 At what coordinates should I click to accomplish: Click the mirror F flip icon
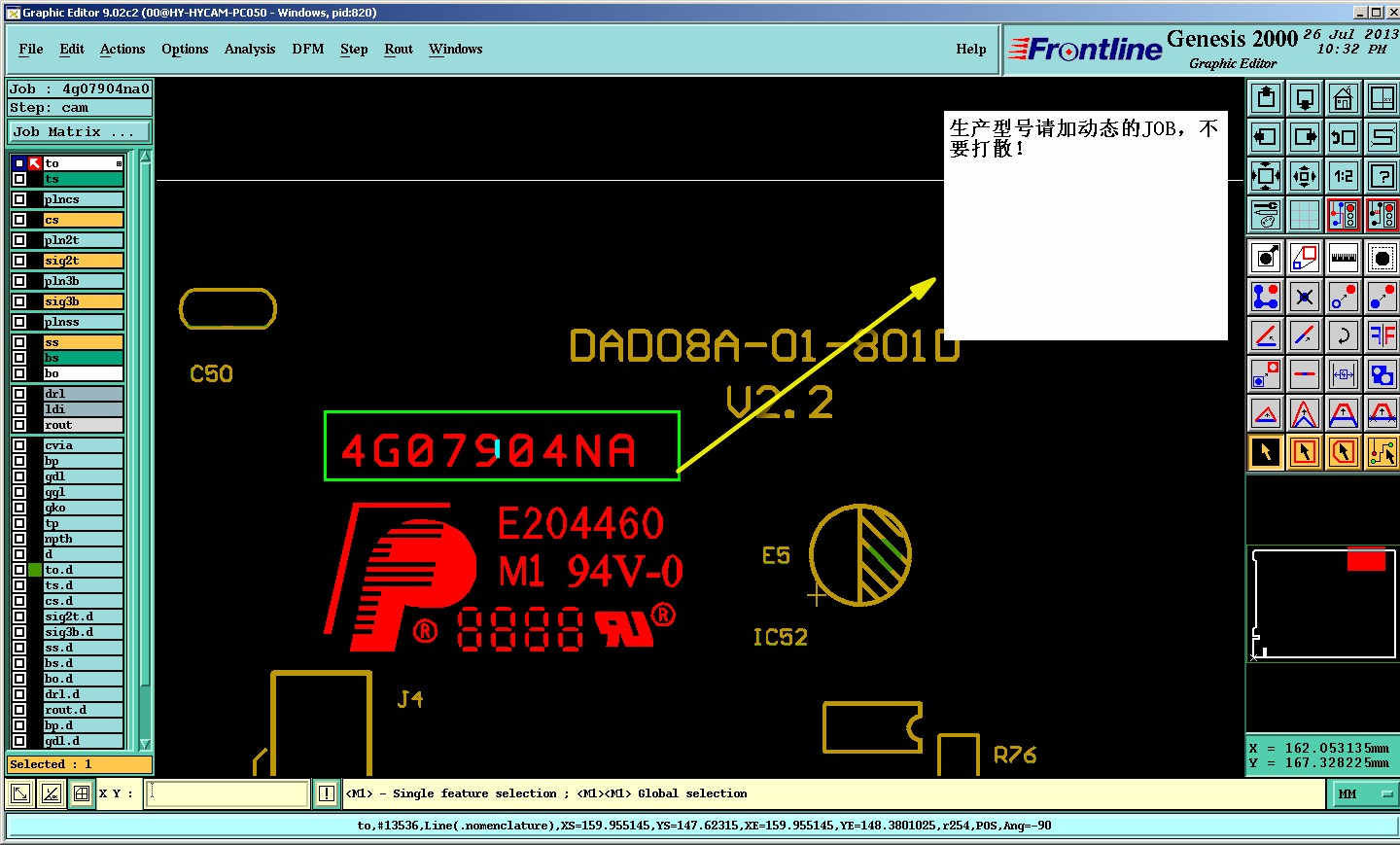coord(1382,335)
